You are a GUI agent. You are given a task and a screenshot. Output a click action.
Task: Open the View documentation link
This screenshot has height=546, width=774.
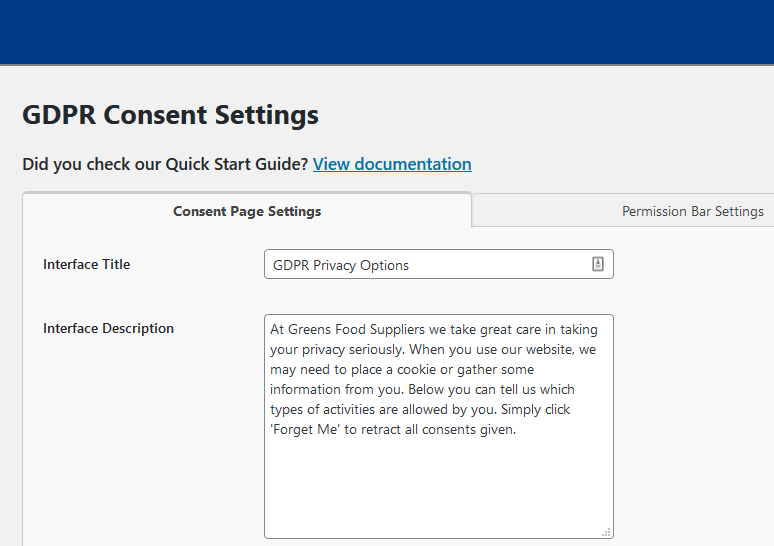tap(392, 164)
